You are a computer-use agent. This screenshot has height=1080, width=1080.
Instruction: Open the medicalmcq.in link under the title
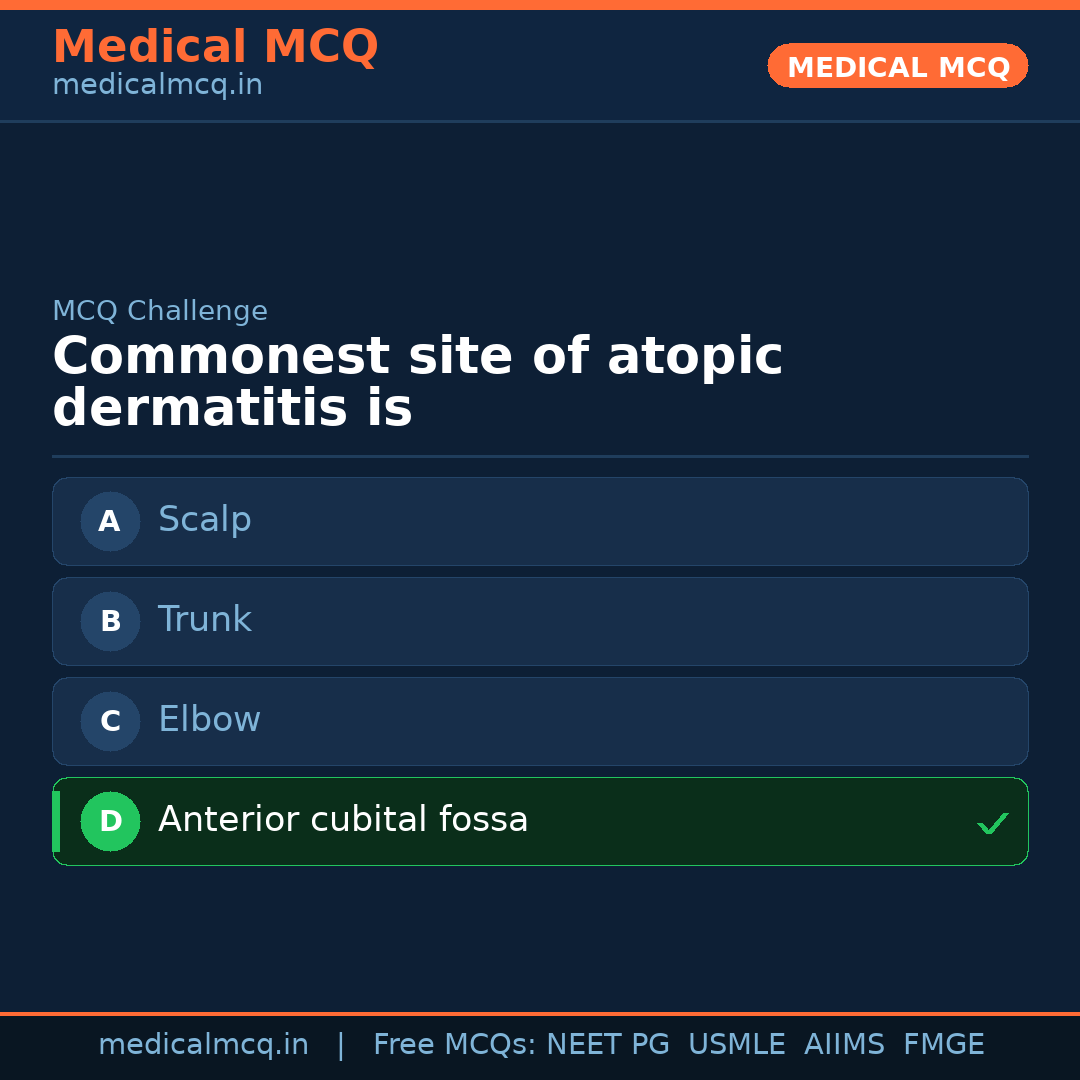(157, 86)
